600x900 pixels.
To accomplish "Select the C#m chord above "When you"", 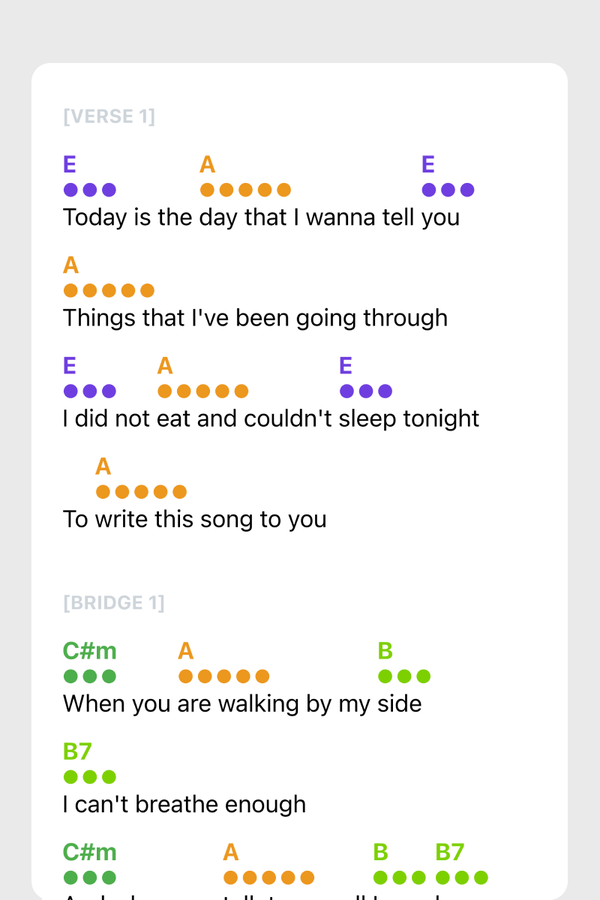I will (89, 652).
